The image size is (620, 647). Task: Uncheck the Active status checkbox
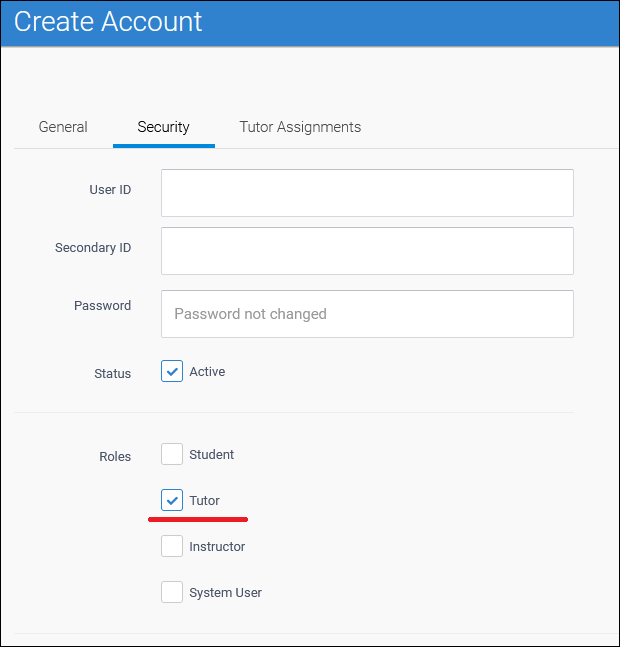point(172,372)
